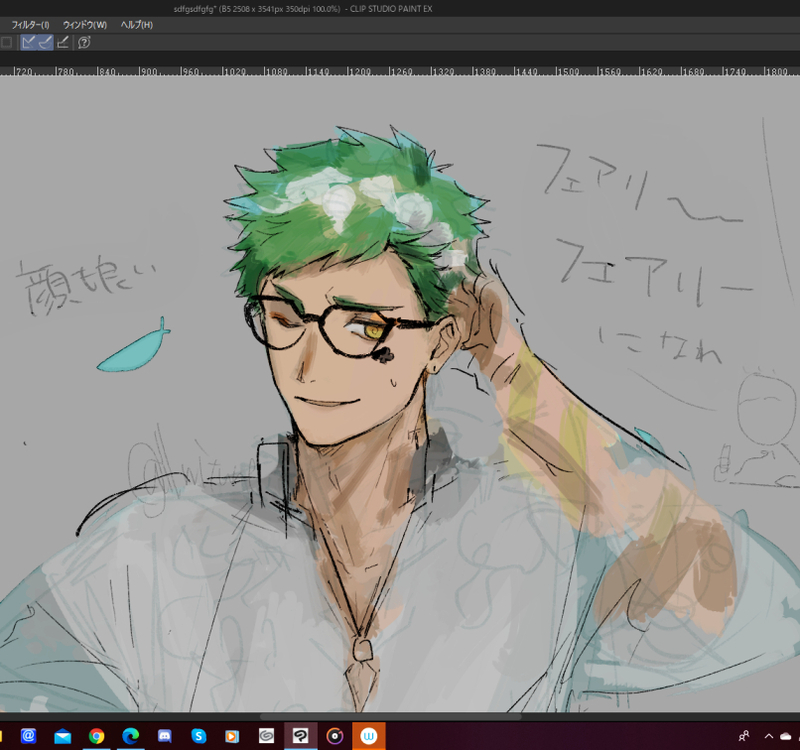
Task: Show hidden system tray icons chevron
Action: (768, 736)
